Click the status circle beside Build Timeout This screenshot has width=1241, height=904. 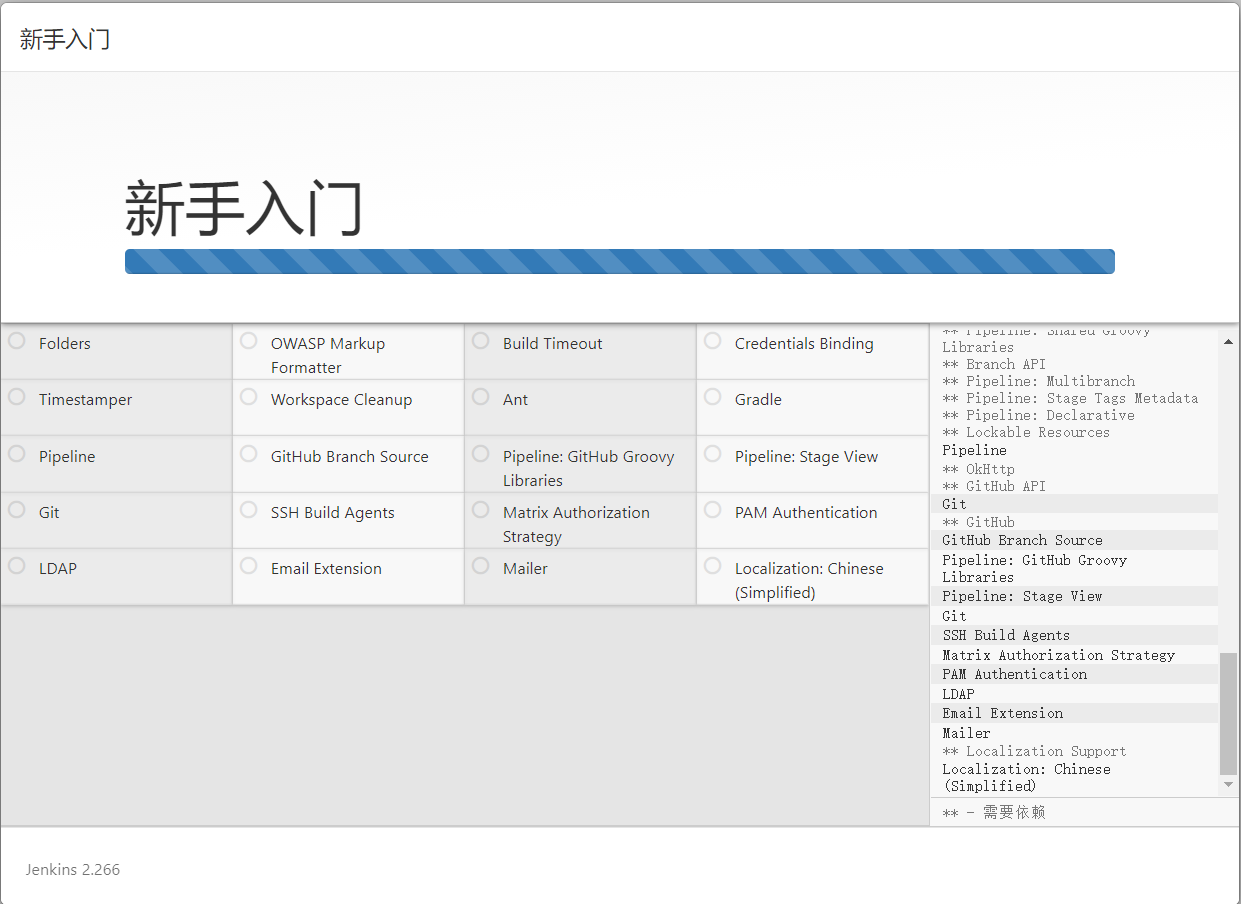pos(481,341)
